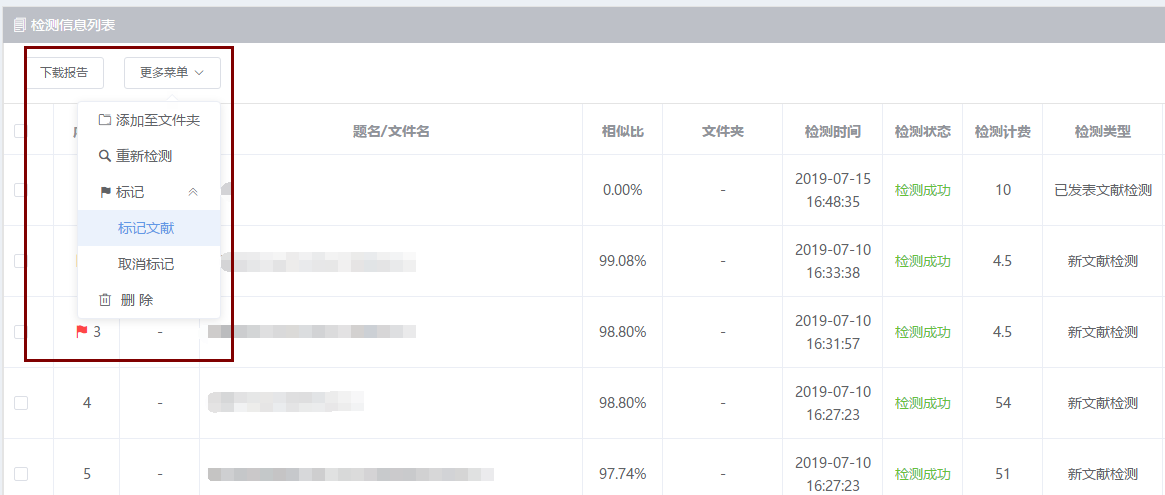Select 标记文献 from the menu

point(146,228)
